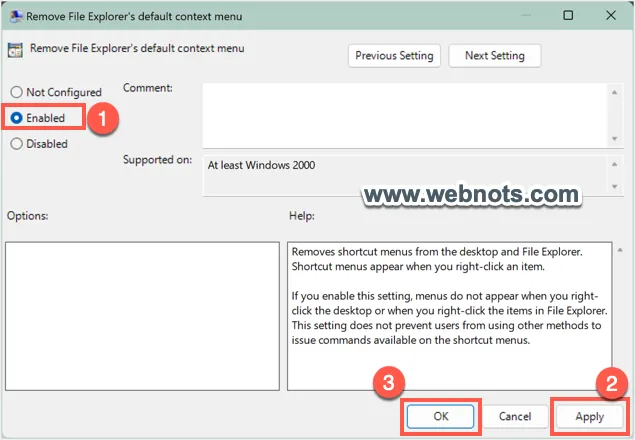Click the Help description text pane

point(450,316)
